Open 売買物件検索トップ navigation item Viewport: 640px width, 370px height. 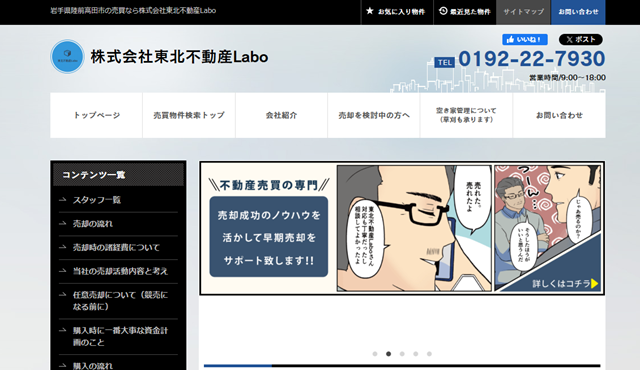pos(189,115)
